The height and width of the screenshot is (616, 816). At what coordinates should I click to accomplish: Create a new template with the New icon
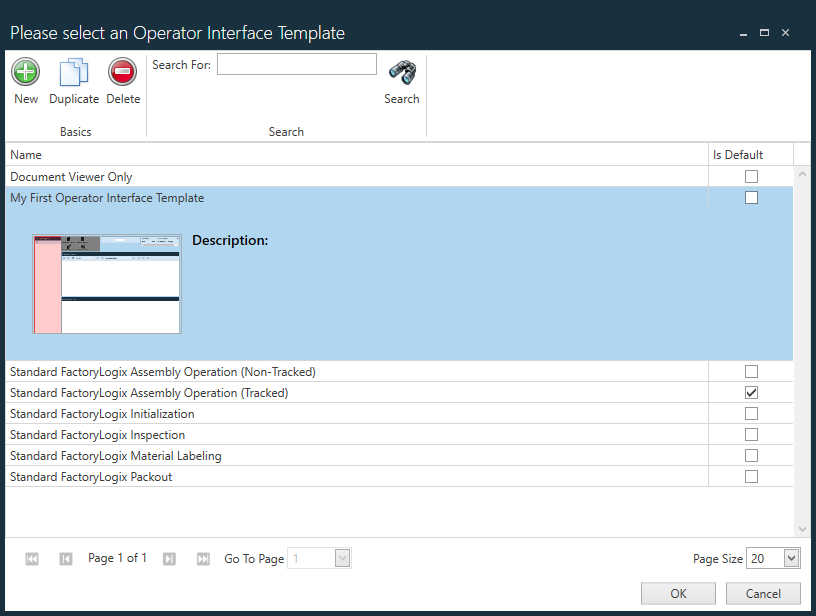click(x=25, y=72)
